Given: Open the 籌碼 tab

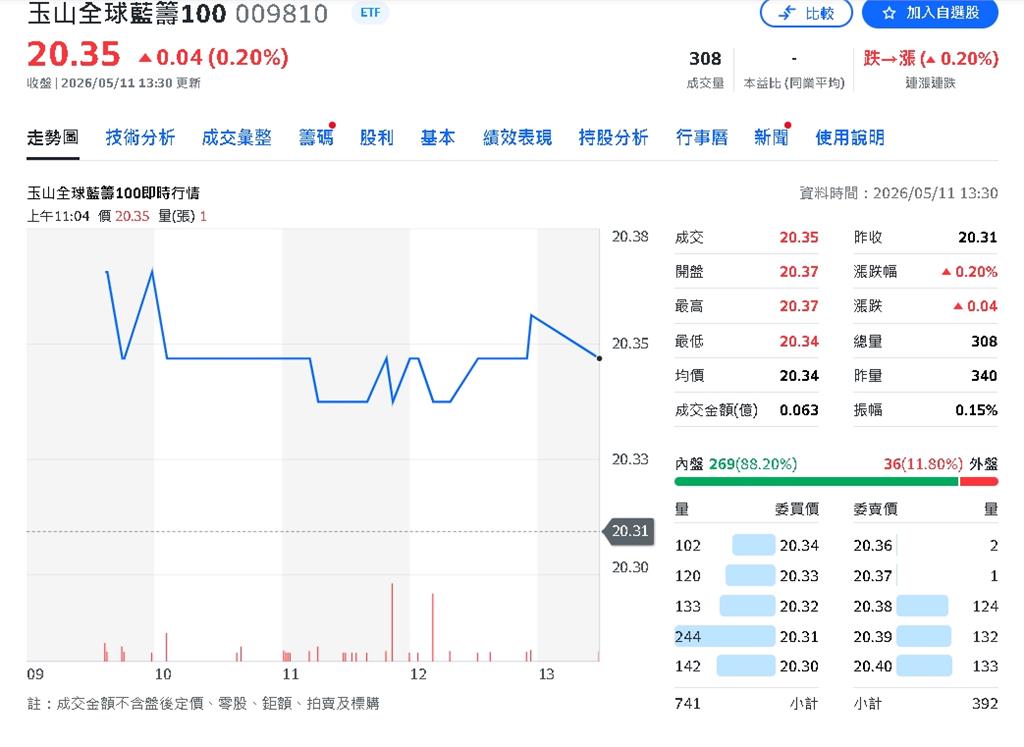Looking at the screenshot, I should click(x=316, y=138).
